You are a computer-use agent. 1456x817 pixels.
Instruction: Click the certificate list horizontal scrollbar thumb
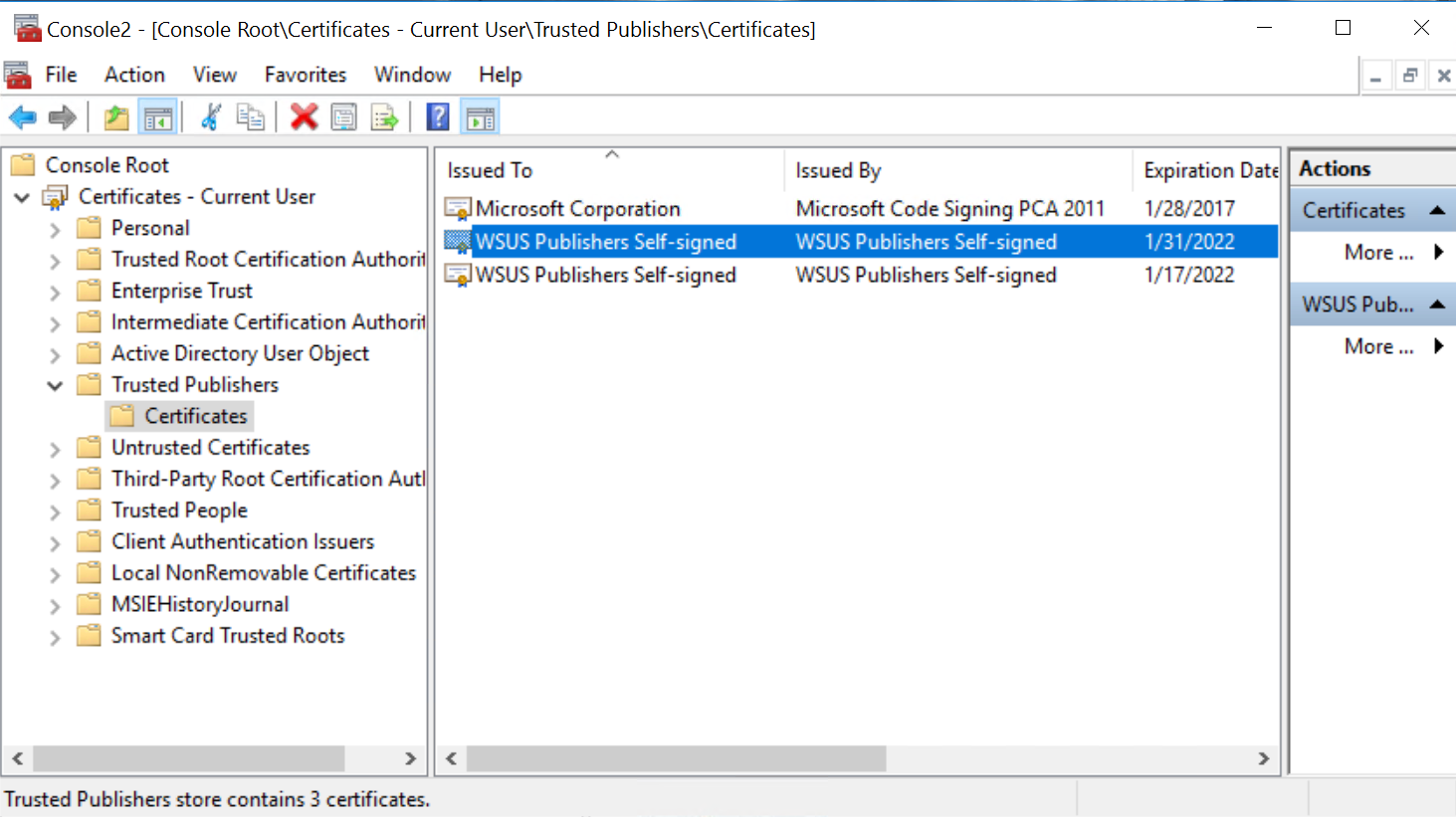[676, 758]
